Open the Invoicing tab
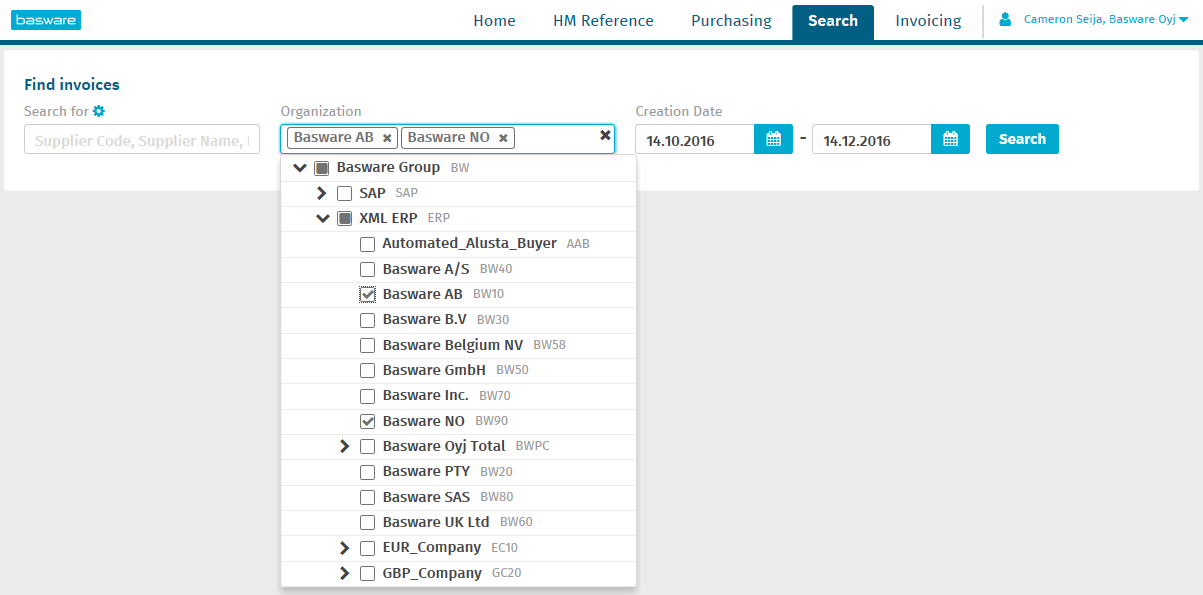The width and height of the screenshot is (1203, 595). coord(928,21)
